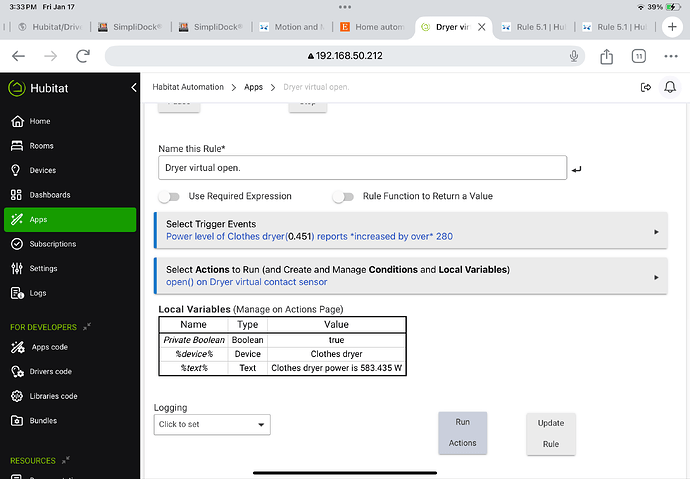Switch to the first Rule 5.1 tab
This screenshot has width=690, height=479.
tap(534, 27)
